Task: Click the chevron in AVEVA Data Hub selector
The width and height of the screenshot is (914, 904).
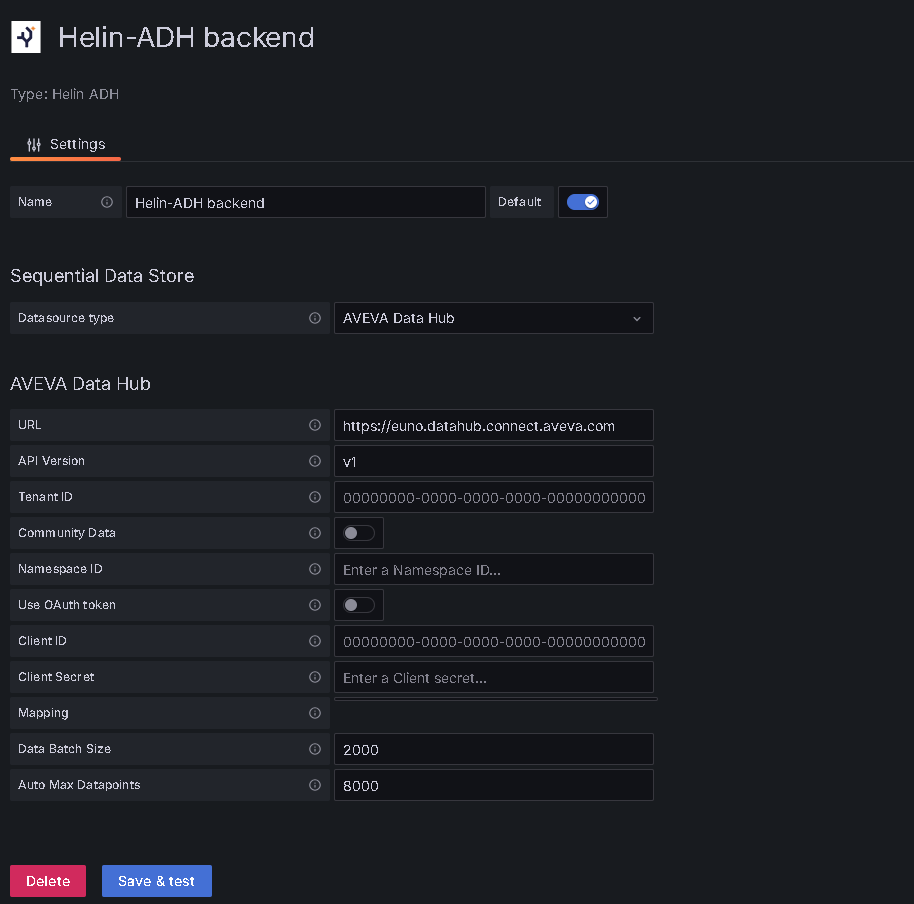Action: coord(637,319)
